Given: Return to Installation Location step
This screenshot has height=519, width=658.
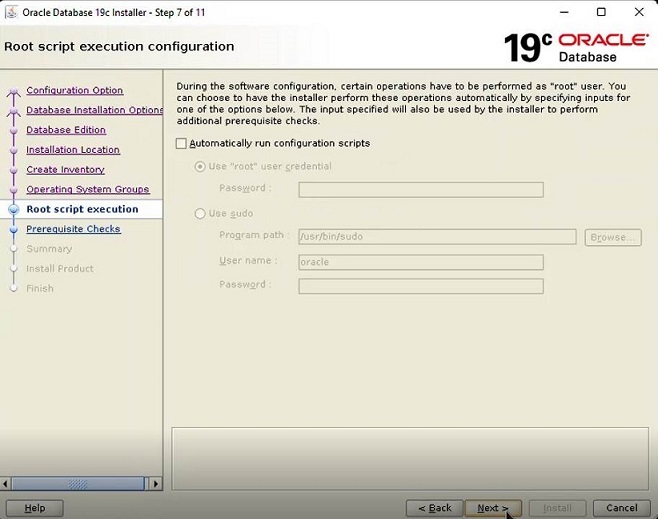Looking at the screenshot, I should [x=73, y=150].
